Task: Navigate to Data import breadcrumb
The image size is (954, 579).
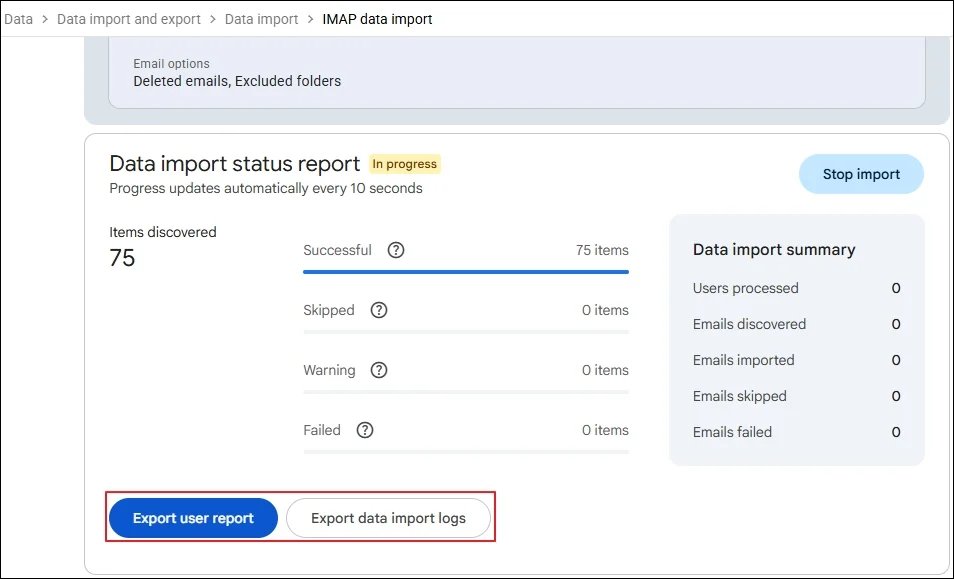Action: (x=262, y=19)
